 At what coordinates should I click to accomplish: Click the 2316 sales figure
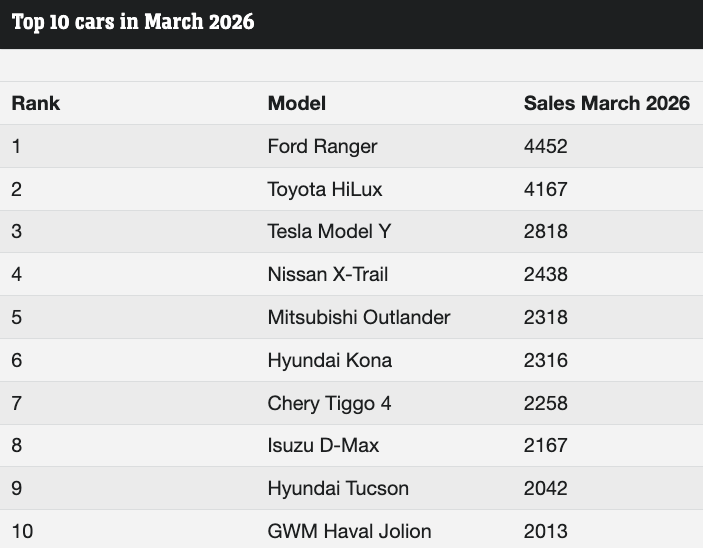pyautogui.click(x=545, y=361)
